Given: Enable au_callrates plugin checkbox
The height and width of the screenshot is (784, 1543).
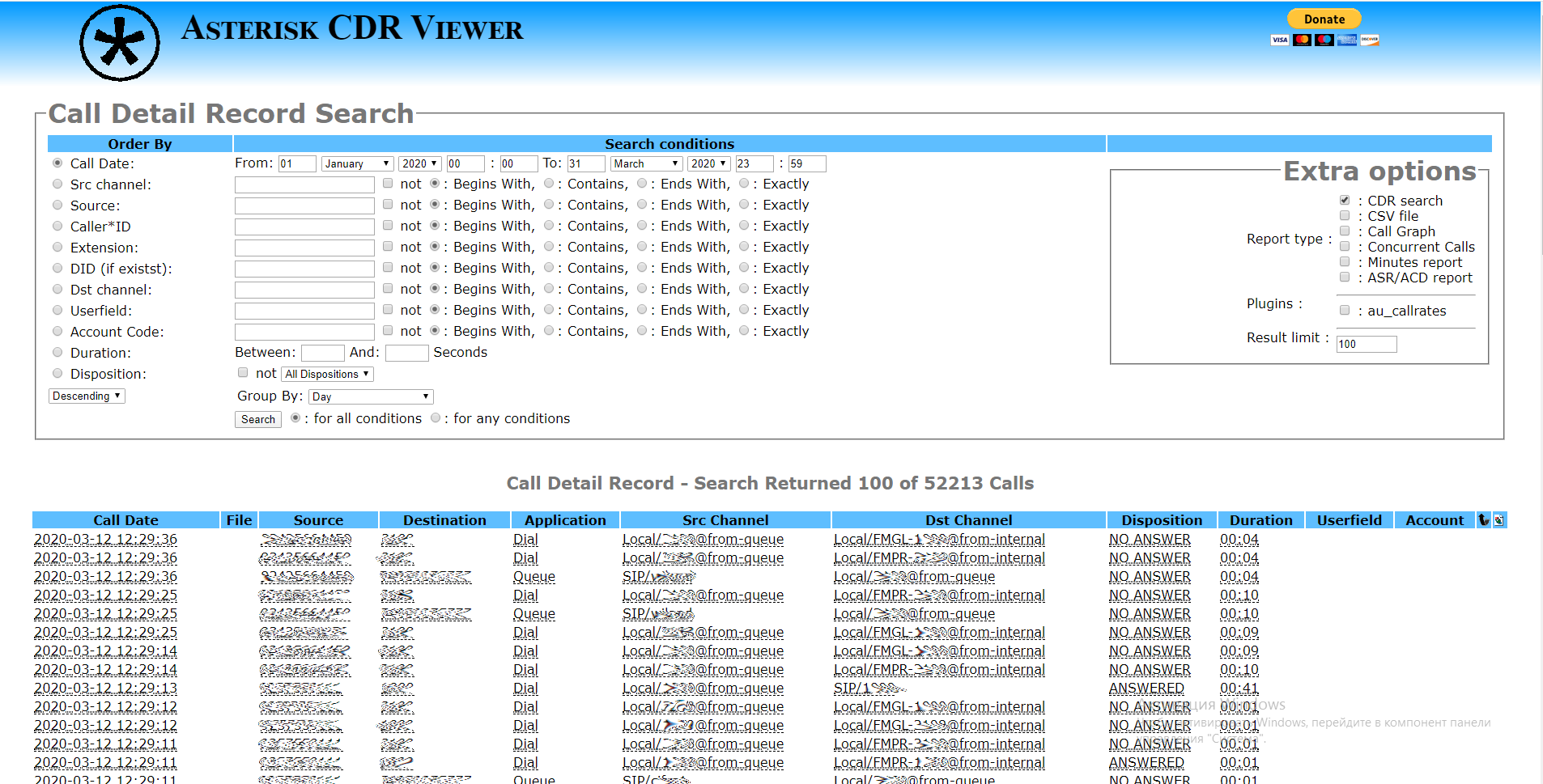Looking at the screenshot, I should click(x=1345, y=311).
